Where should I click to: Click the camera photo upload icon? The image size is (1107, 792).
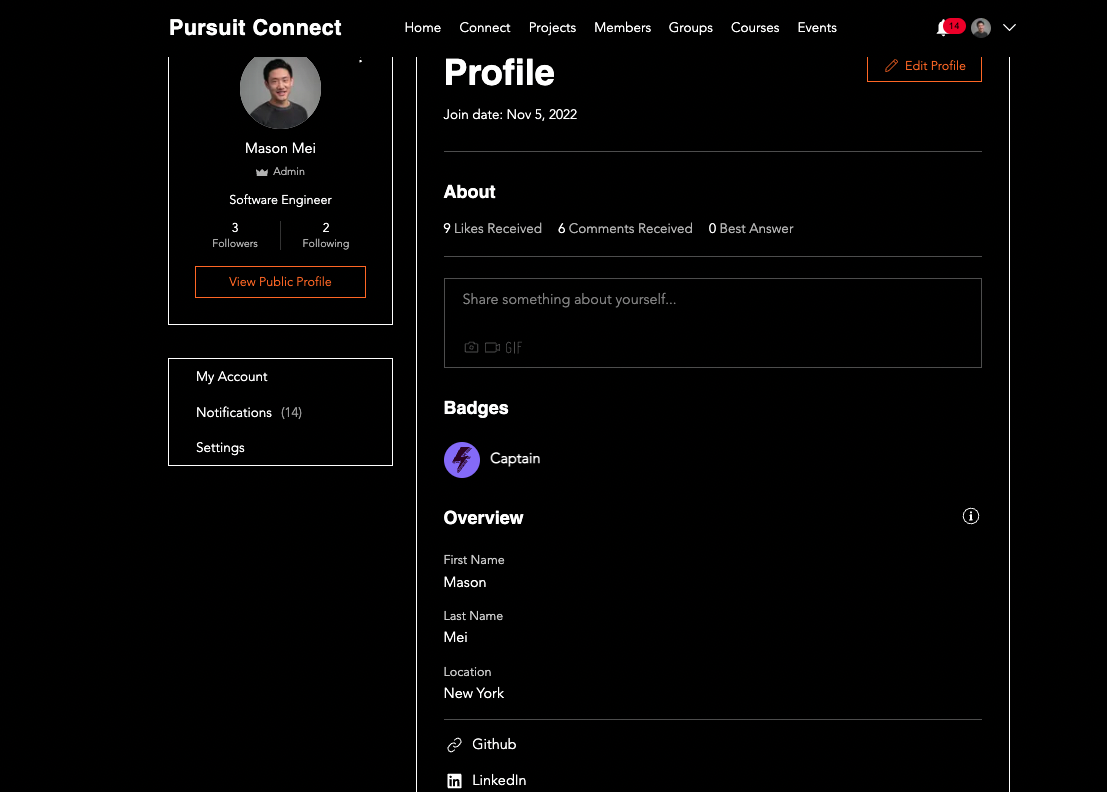coord(471,347)
